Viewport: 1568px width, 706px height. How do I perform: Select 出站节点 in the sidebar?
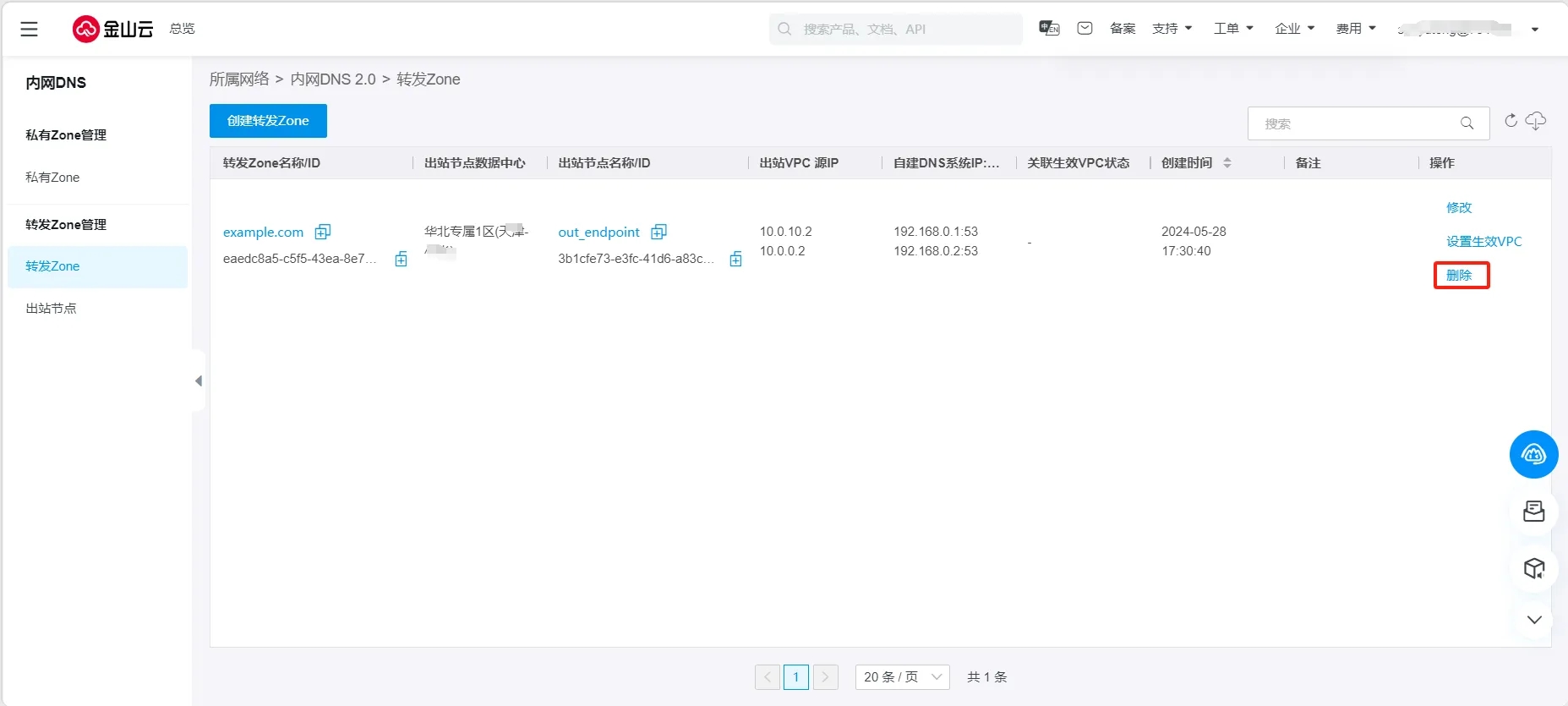tap(51, 309)
